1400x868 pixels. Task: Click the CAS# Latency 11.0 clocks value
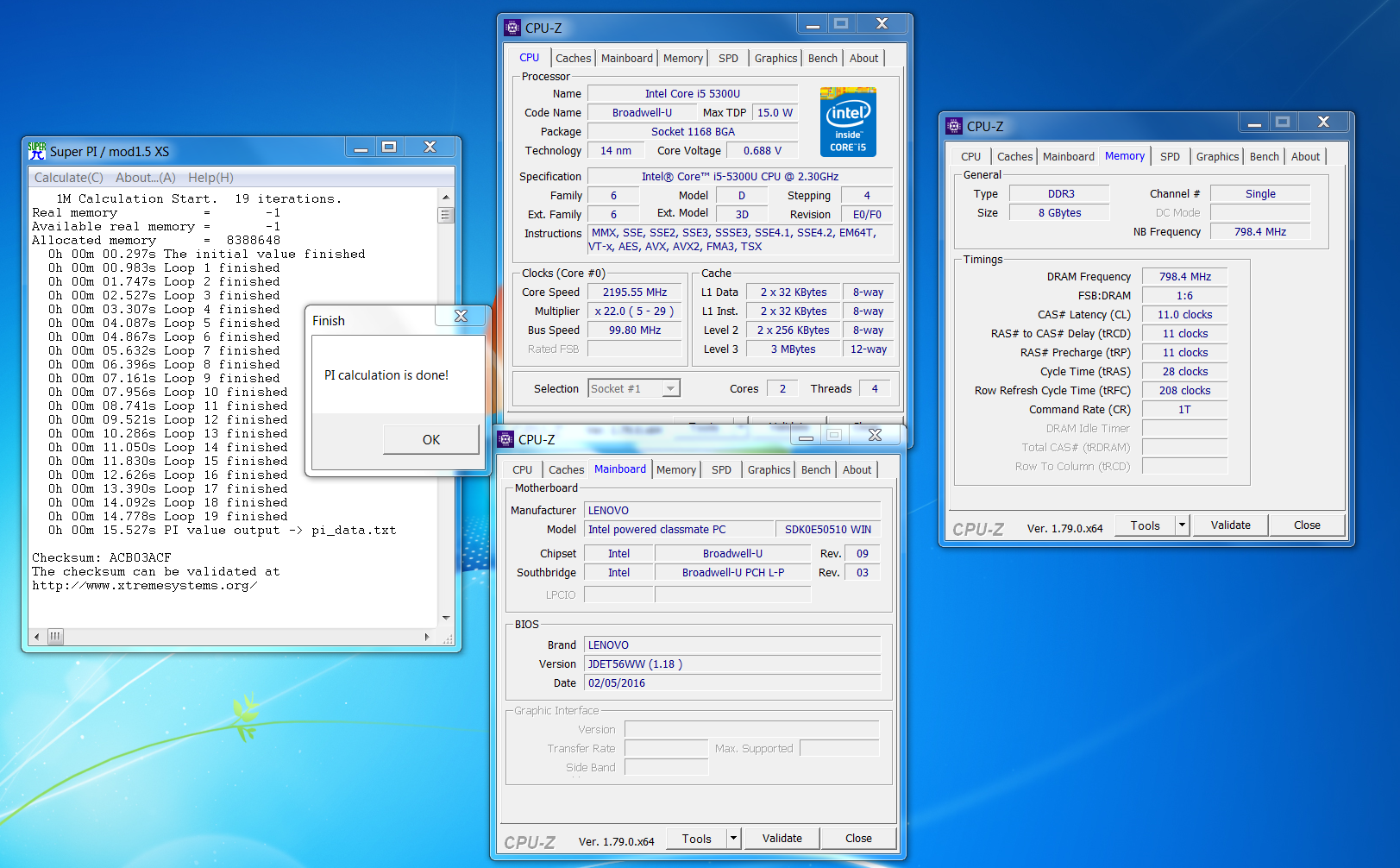point(1185,315)
